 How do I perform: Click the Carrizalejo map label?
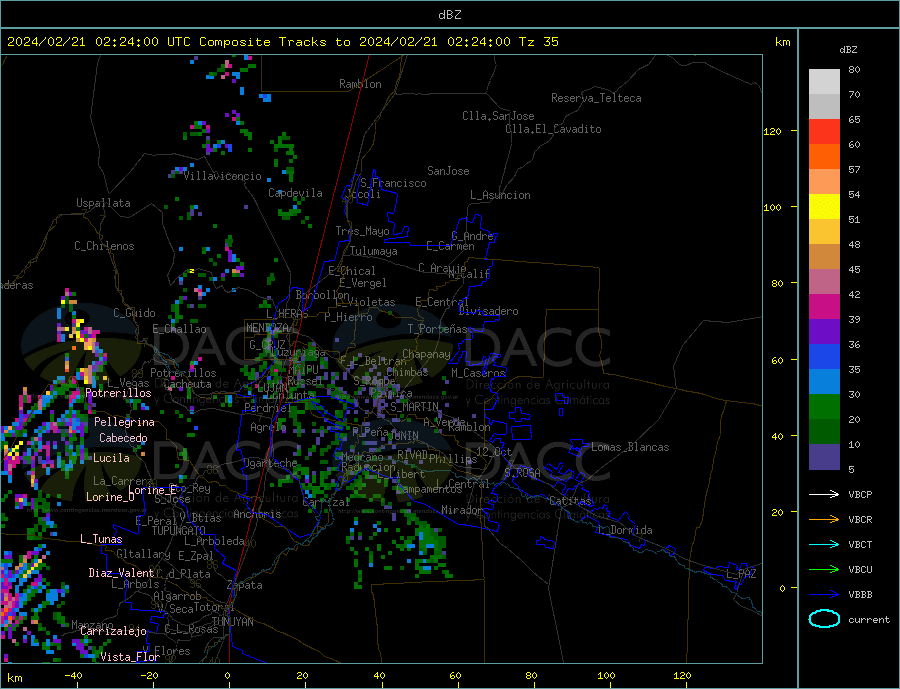(x=113, y=632)
